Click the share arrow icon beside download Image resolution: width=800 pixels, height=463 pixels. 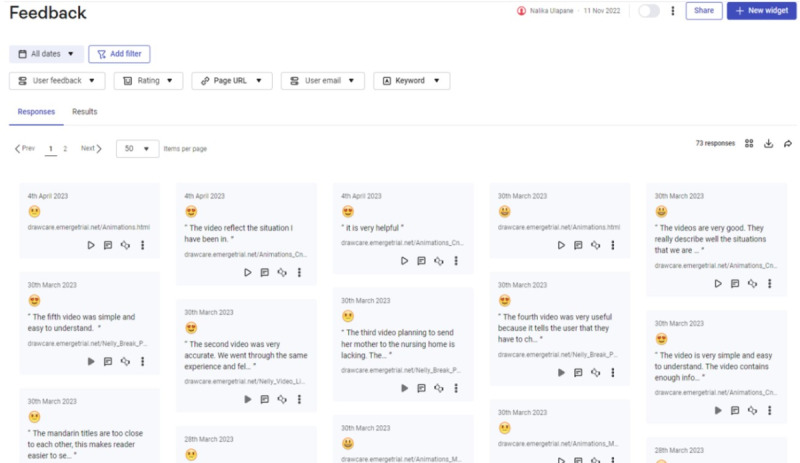[788, 143]
